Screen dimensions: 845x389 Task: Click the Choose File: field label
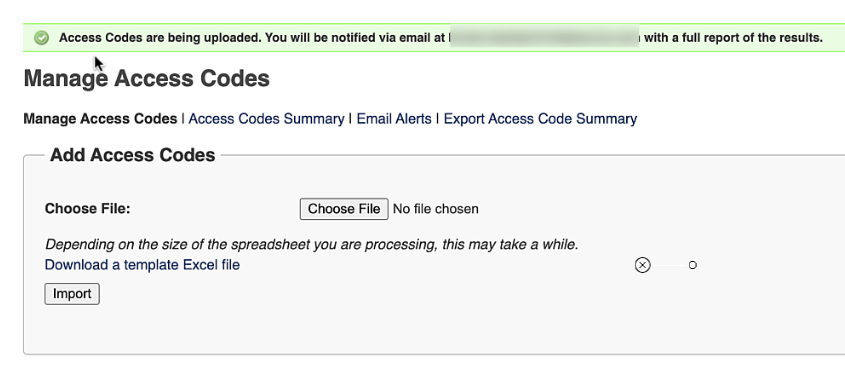click(x=88, y=209)
